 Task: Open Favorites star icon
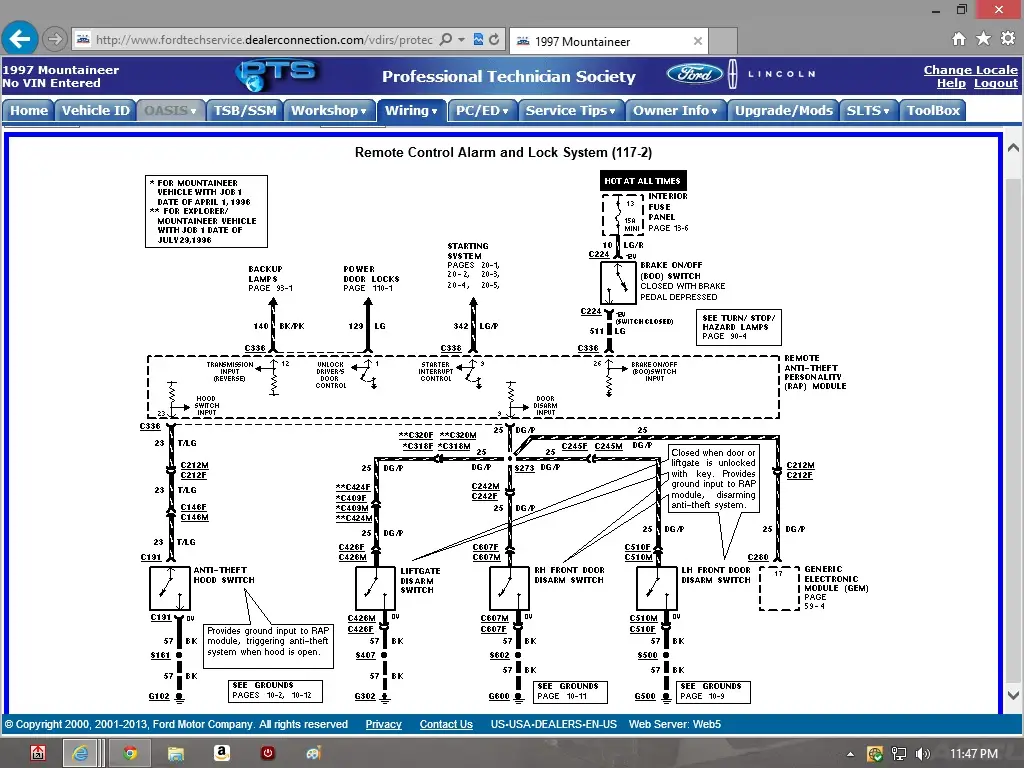(983, 39)
